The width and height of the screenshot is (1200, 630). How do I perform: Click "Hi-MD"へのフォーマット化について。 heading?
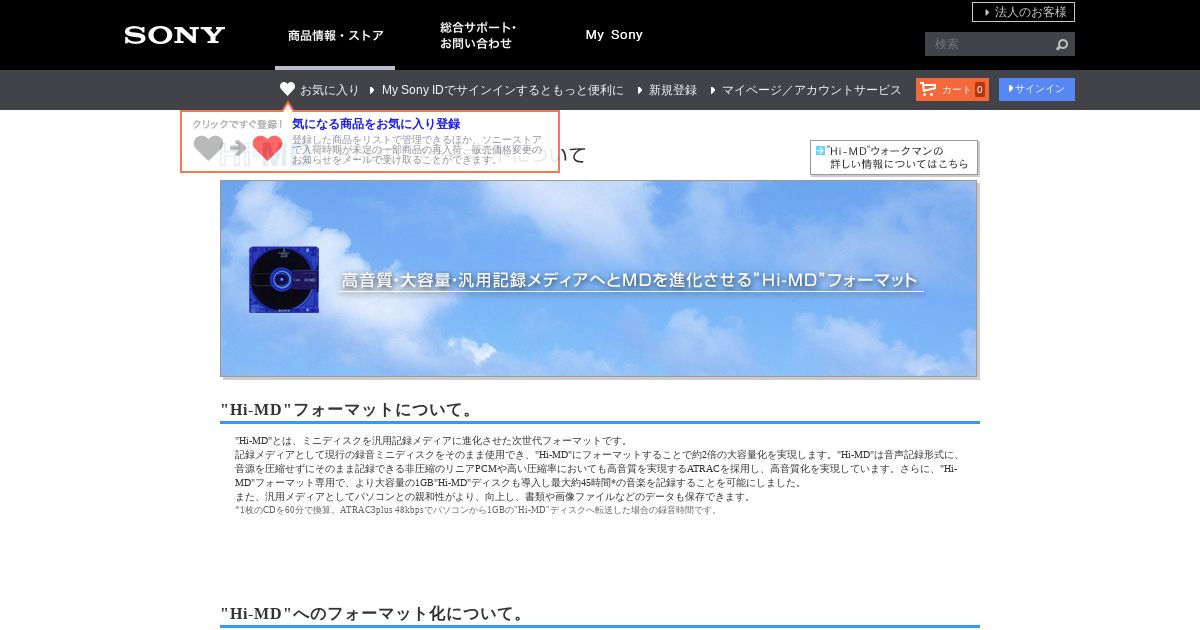[373, 613]
